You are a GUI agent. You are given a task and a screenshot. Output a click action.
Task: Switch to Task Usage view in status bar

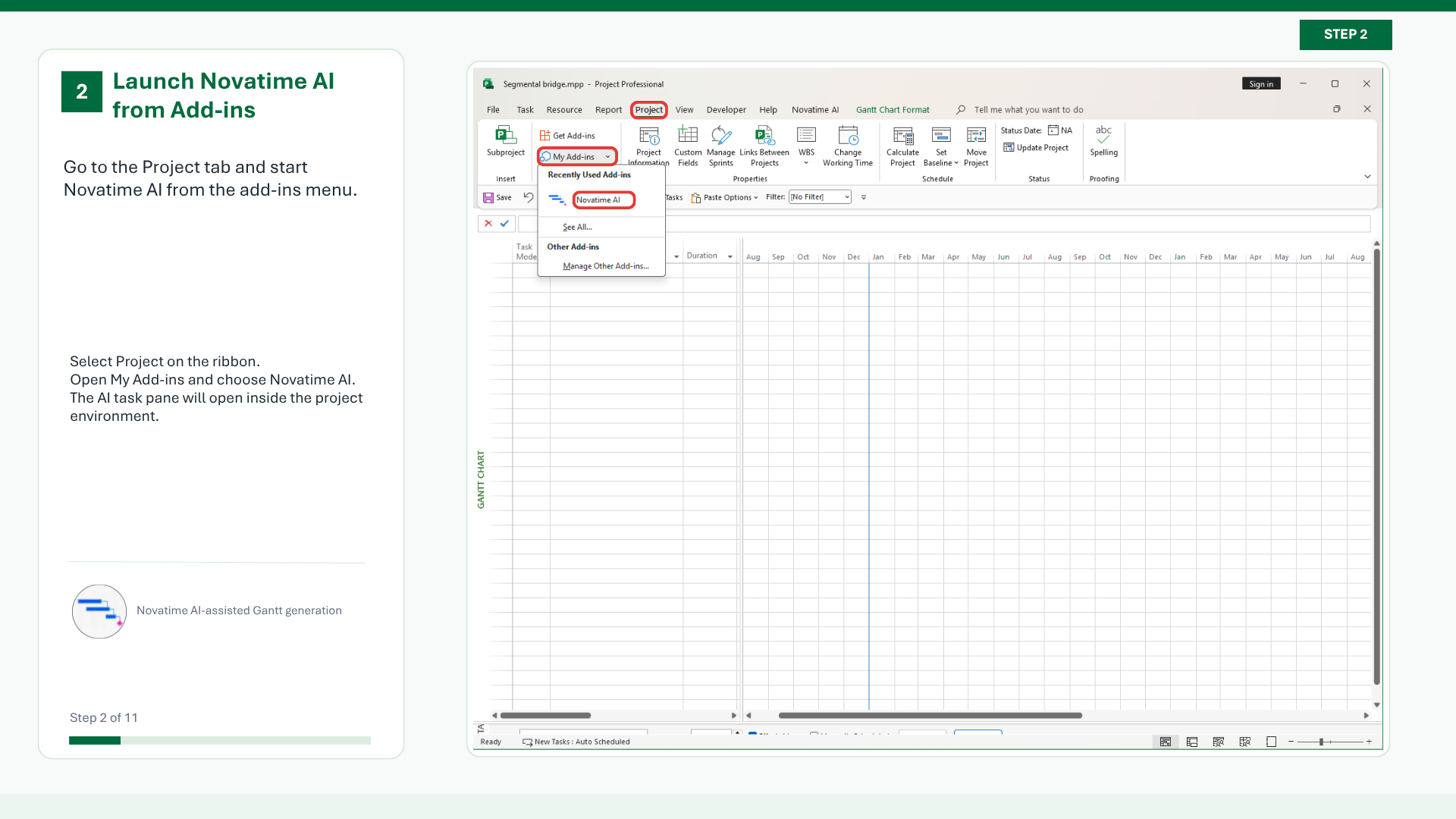tap(1192, 742)
